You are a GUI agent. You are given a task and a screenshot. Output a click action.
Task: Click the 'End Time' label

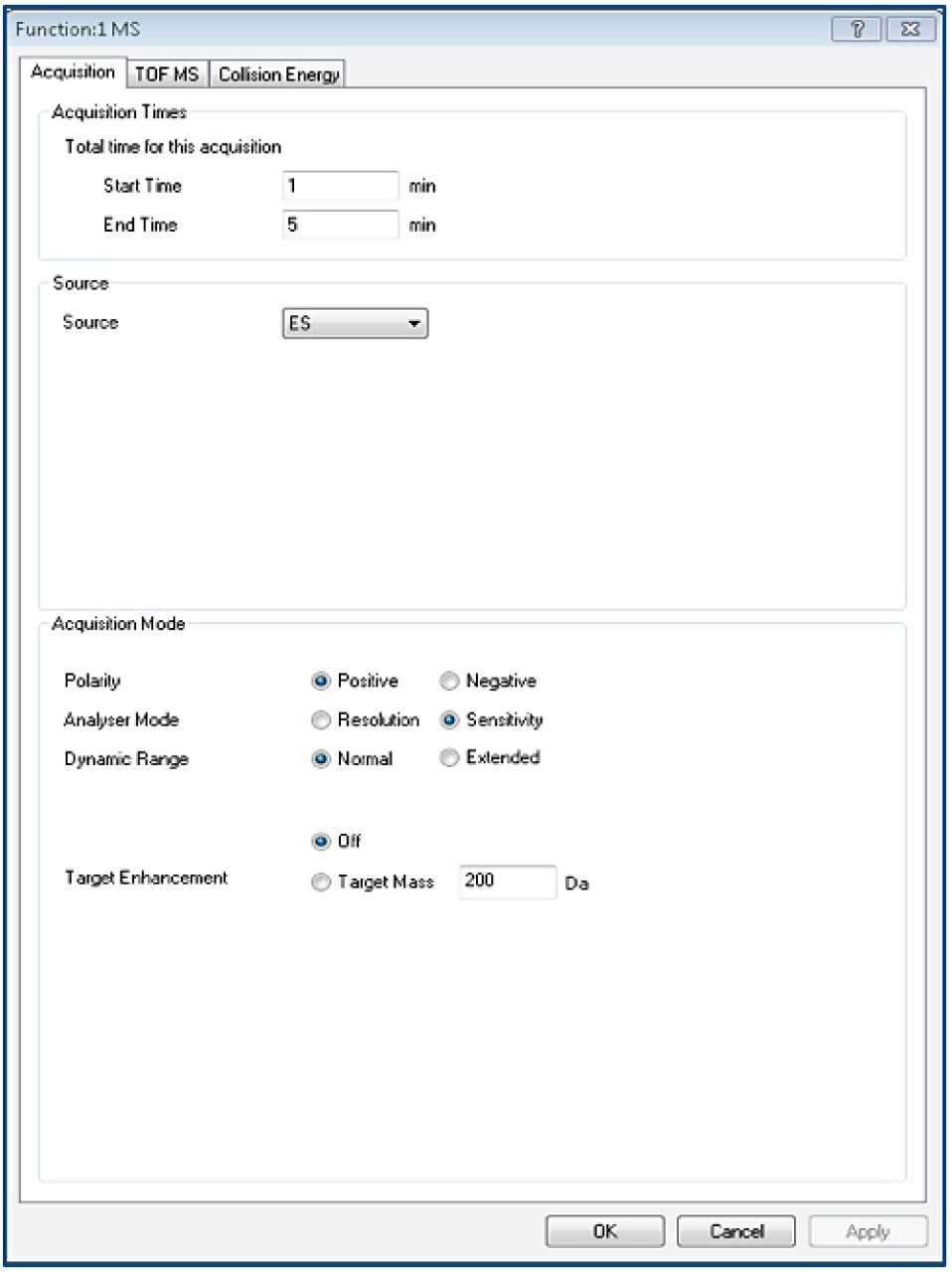140,225
